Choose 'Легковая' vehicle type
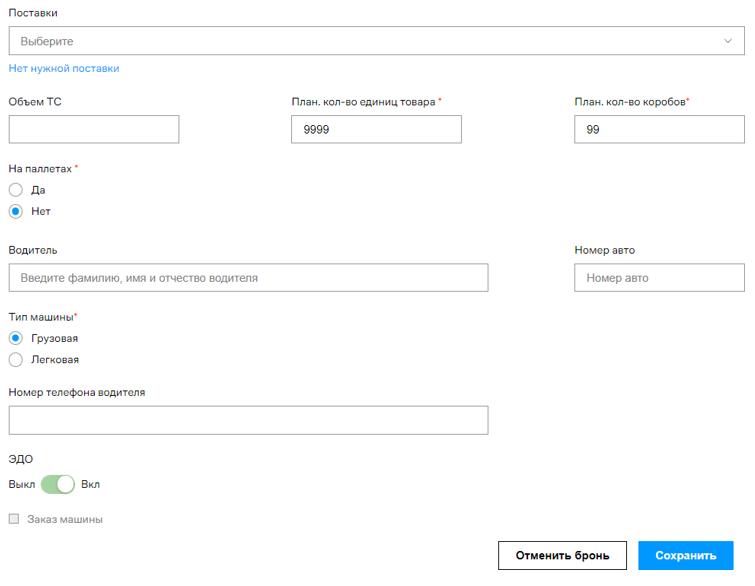This screenshot has height=586, width=755. point(16,360)
